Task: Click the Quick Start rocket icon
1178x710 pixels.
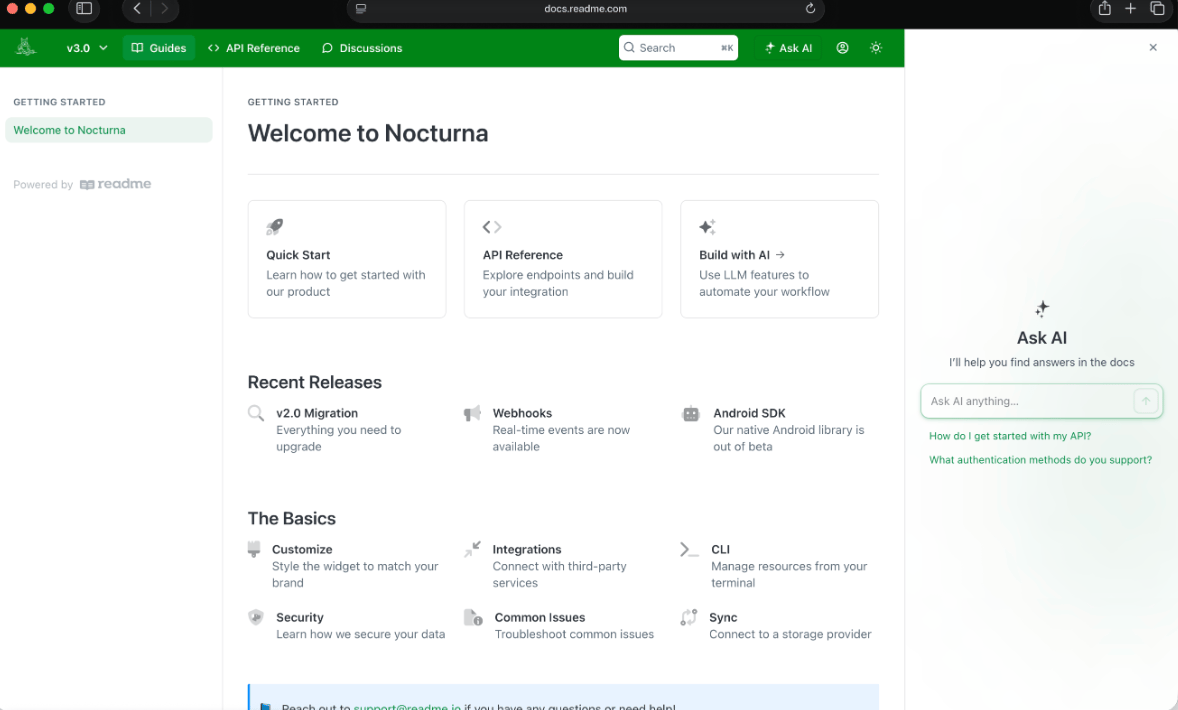Action: tap(275, 226)
